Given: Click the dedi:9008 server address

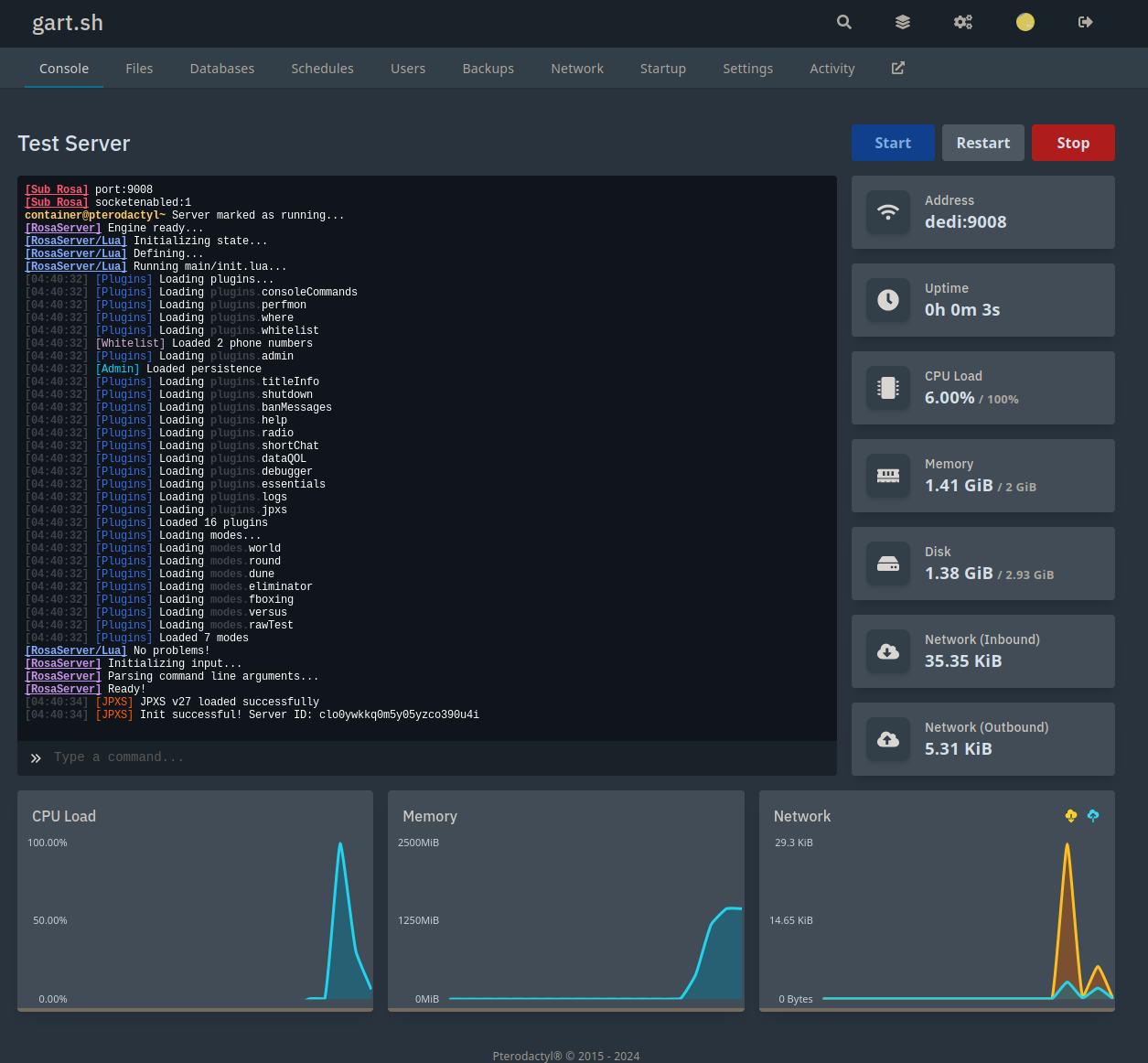Looking at the screenshot, I should pos(966,222).
